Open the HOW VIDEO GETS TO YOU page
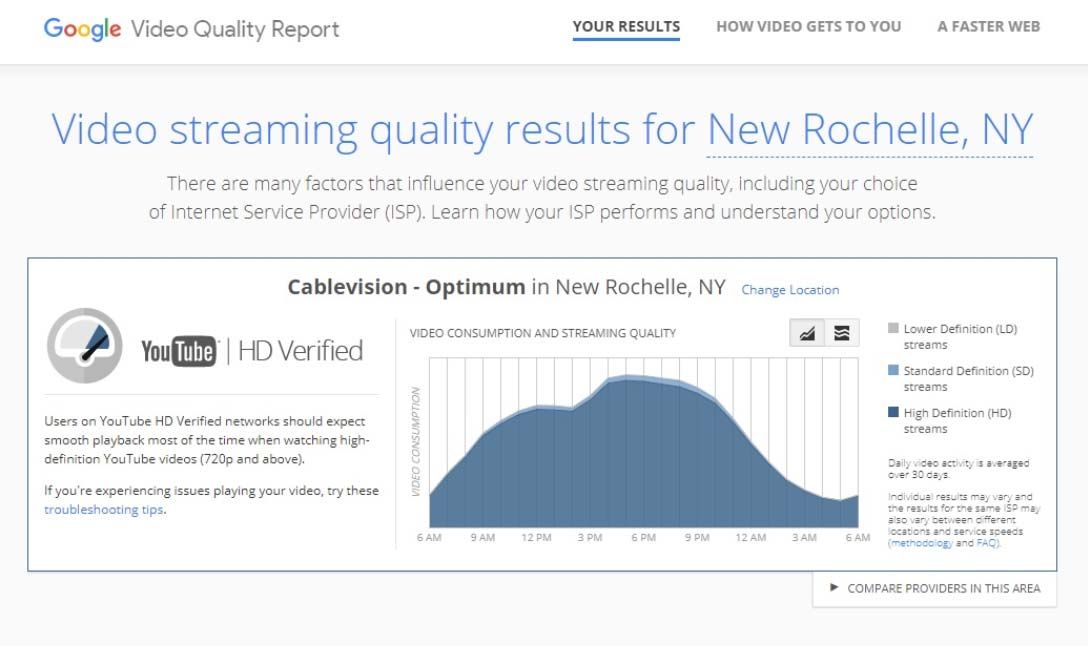The width and height of the screenshot is (1088, 646). 808,26
